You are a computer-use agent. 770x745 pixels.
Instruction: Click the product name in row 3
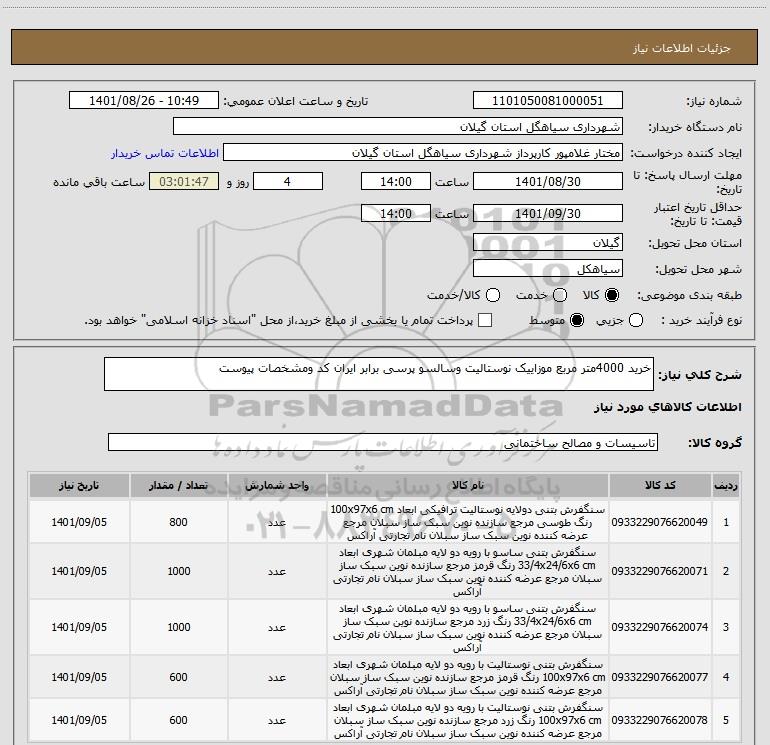point(468,628)
